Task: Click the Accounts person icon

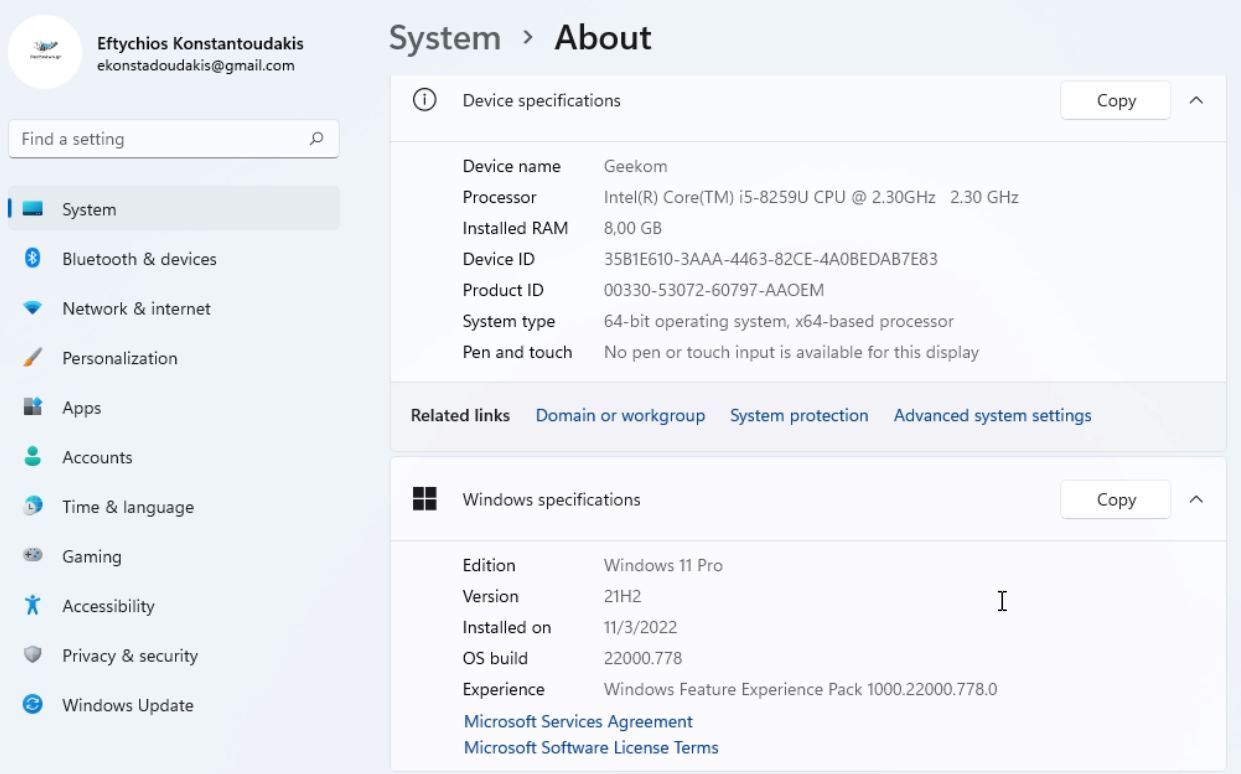Action: [32, 457]
